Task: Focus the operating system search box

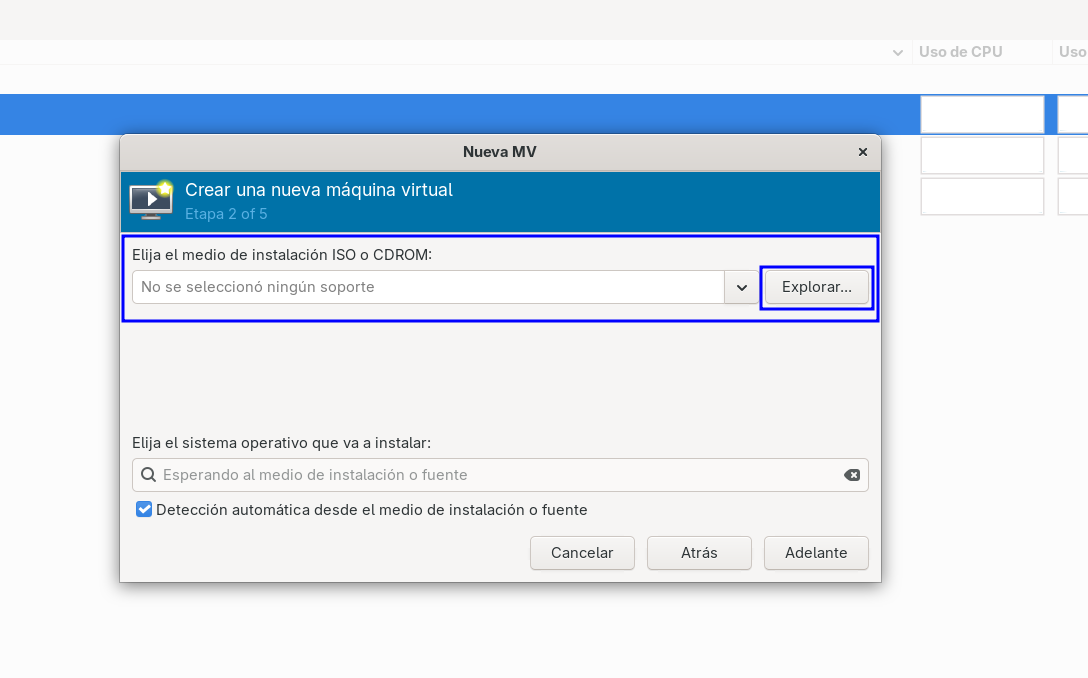Action: 500,475
